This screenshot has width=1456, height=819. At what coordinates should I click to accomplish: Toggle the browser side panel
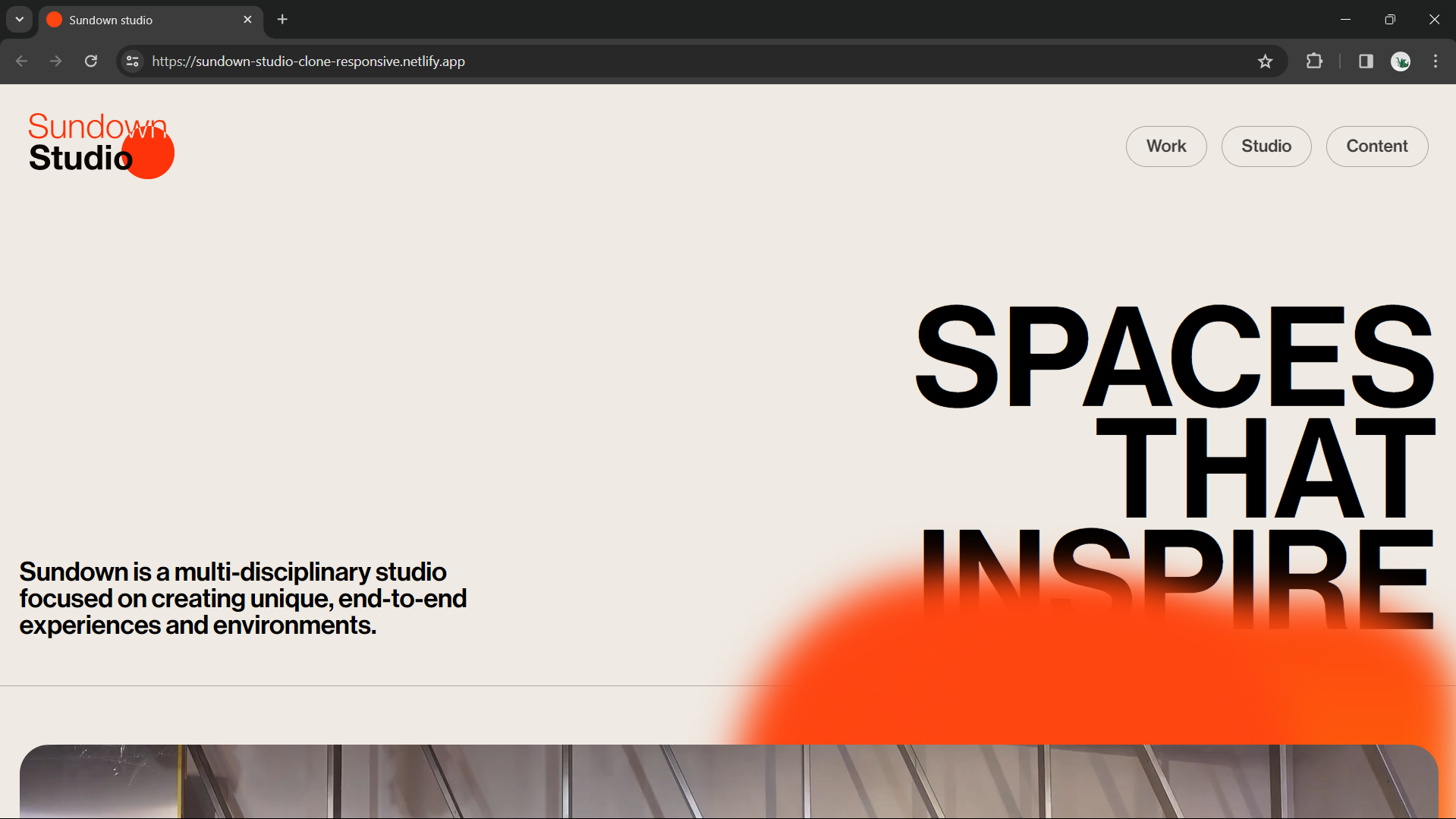tap(1366, 61)
